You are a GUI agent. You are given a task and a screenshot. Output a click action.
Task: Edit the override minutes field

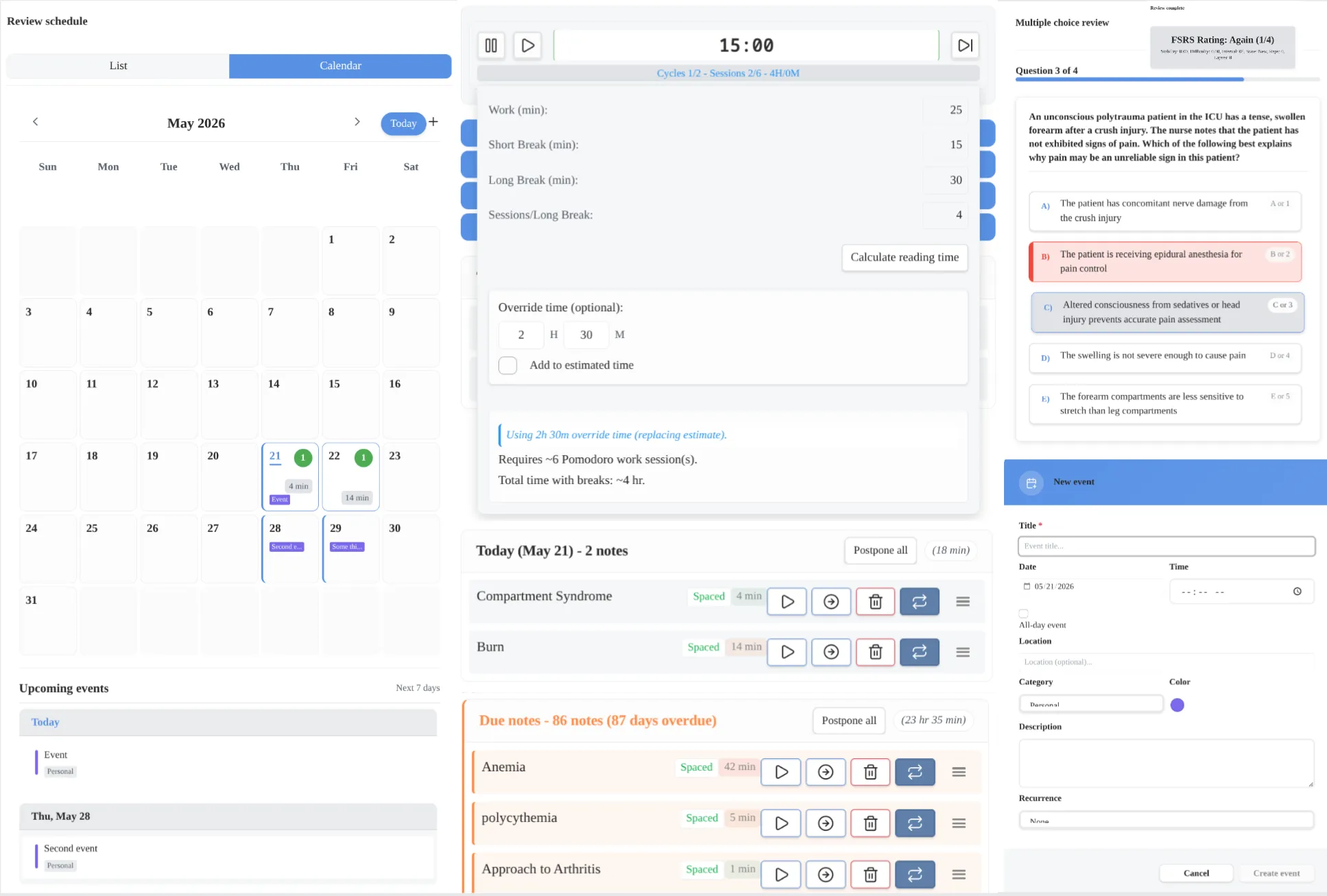coord(586,335)
